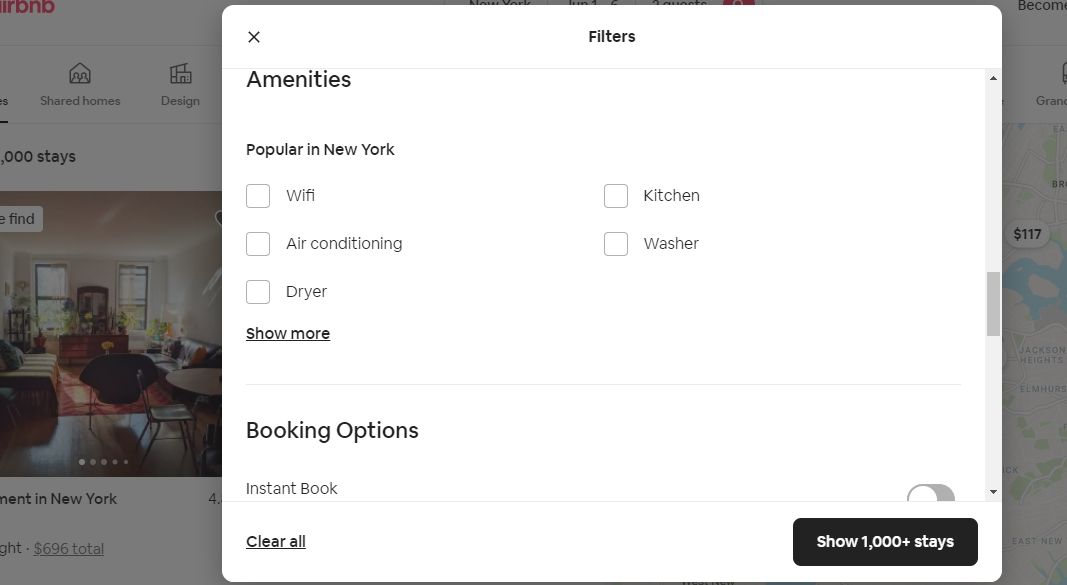The image size is (1067, 585).
Task: Click the Show 1,000+ stays button
Action: [884, 541]
